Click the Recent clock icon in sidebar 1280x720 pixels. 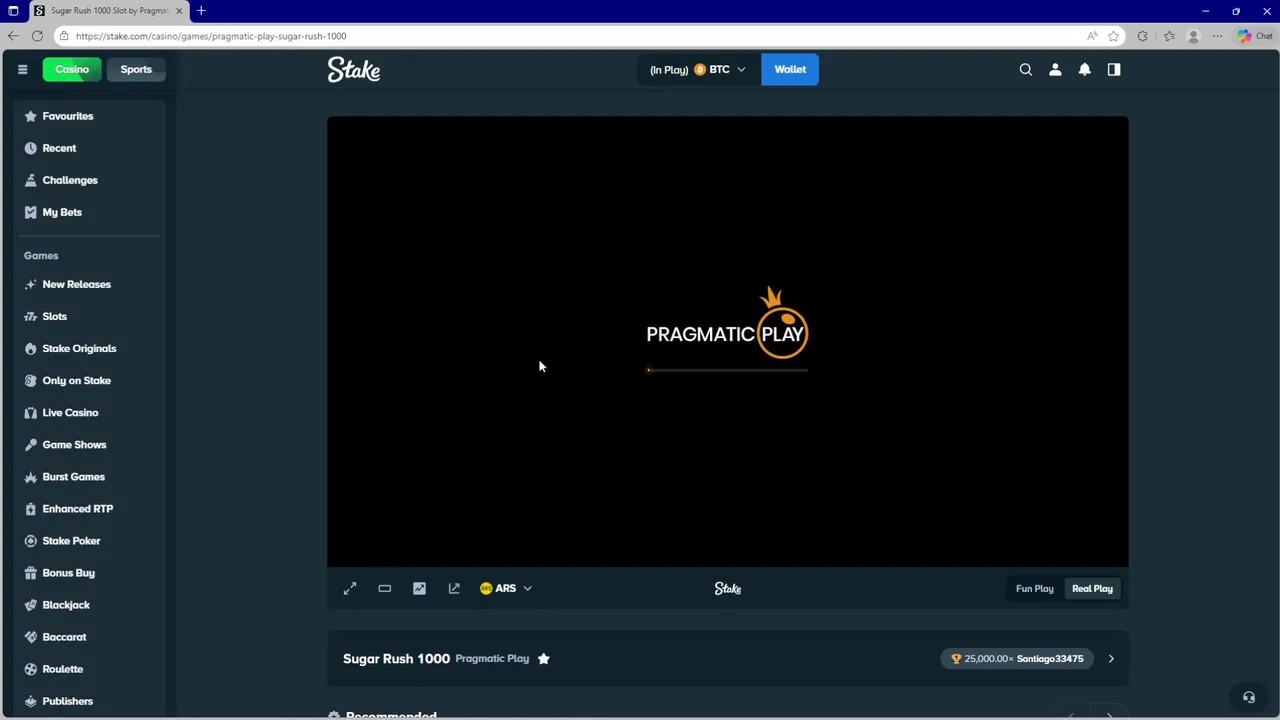tap(30, 148)
